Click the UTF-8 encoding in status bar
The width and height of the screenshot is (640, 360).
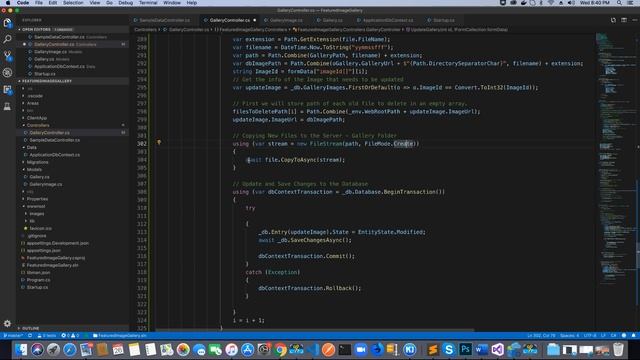(x=590, y=336)
